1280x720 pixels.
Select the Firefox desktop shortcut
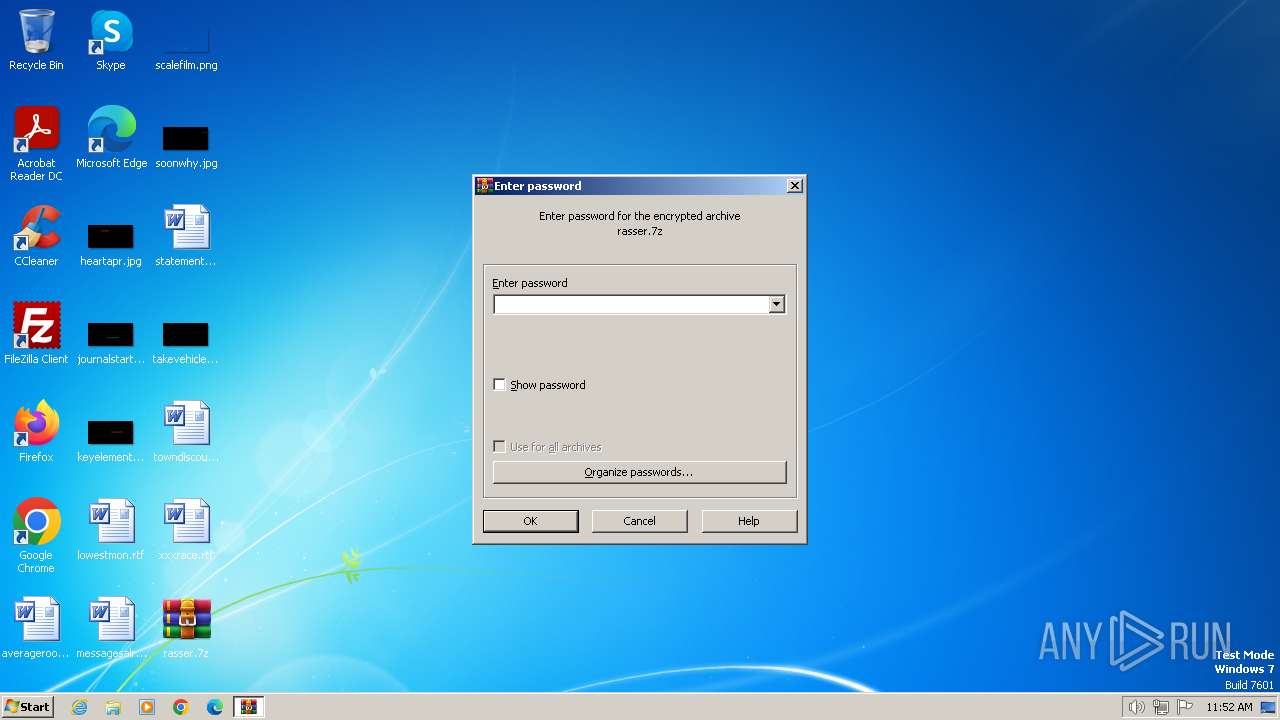click(x=36, y=432)
